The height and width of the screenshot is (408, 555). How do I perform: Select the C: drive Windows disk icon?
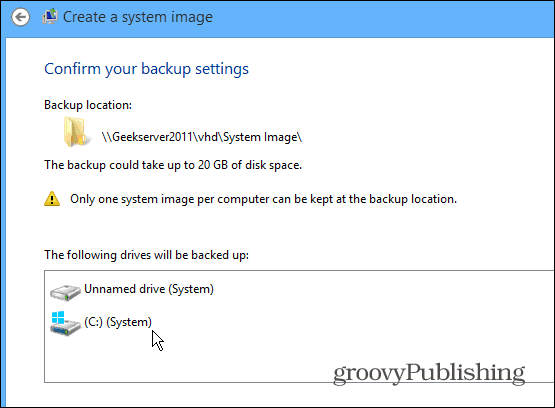65,323
